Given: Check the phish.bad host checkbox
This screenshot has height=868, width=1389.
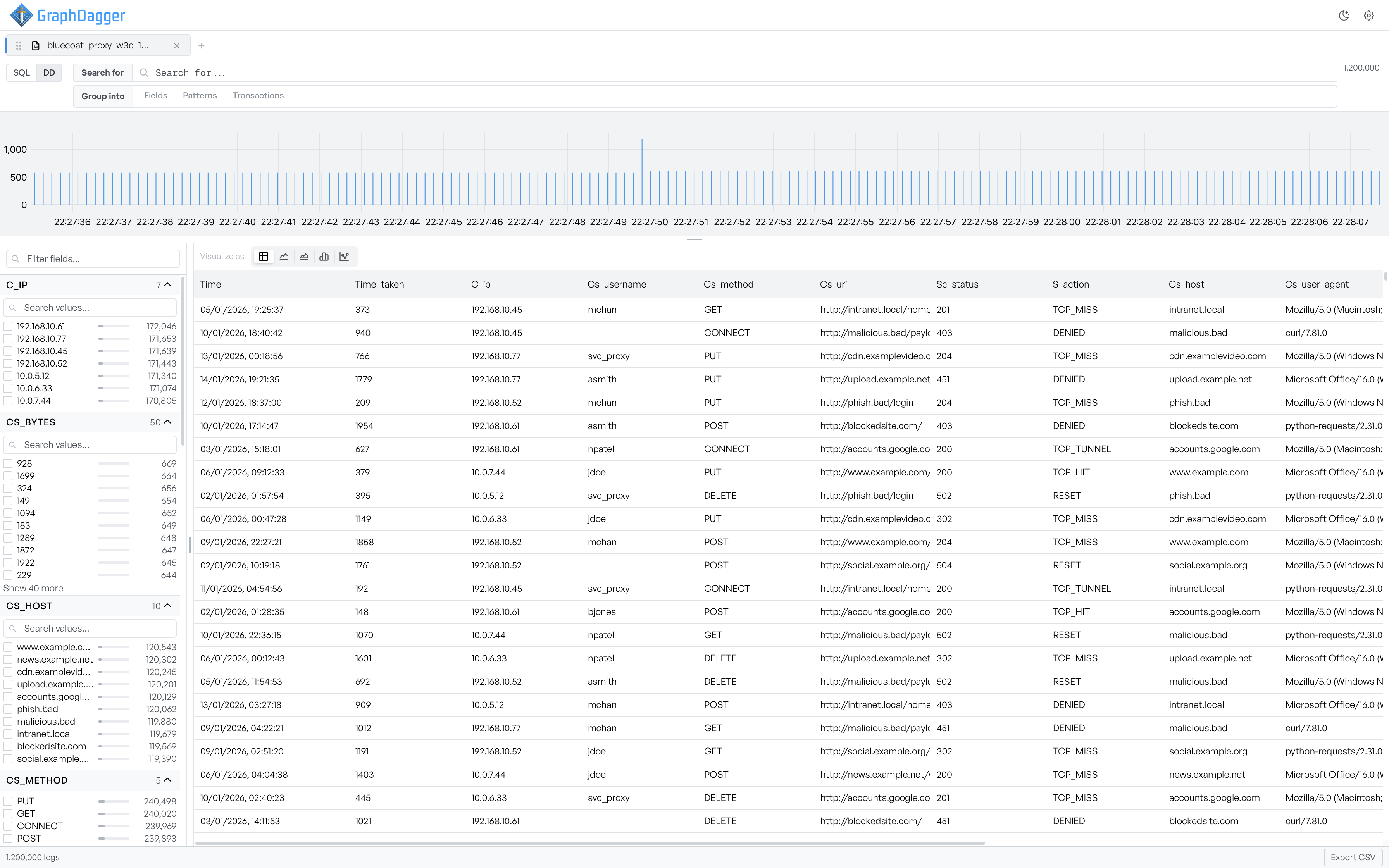Looking at the screenshot, I should 8,709.
